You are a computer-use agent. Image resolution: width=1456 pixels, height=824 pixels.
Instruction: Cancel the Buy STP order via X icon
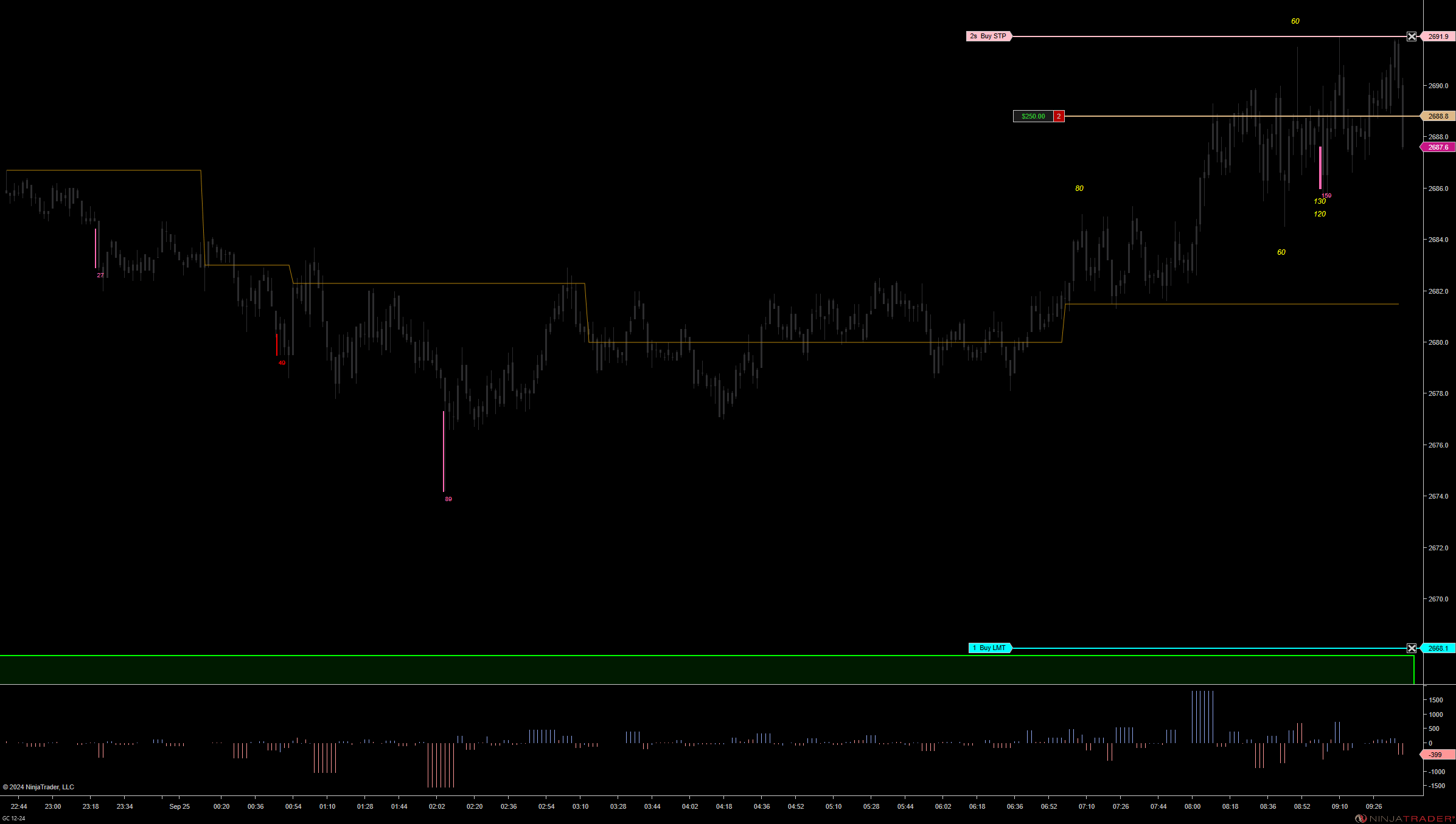[1412, 36]
